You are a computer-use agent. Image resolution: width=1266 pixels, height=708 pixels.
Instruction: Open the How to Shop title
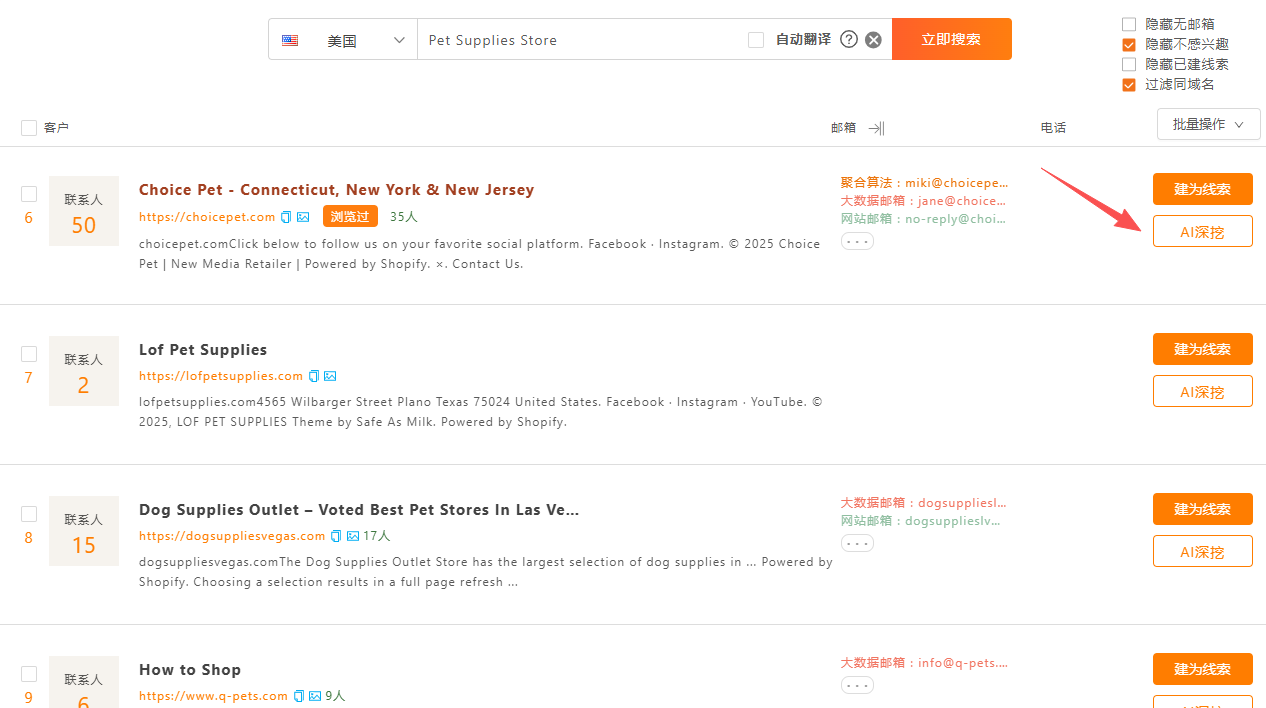(190, 670)
